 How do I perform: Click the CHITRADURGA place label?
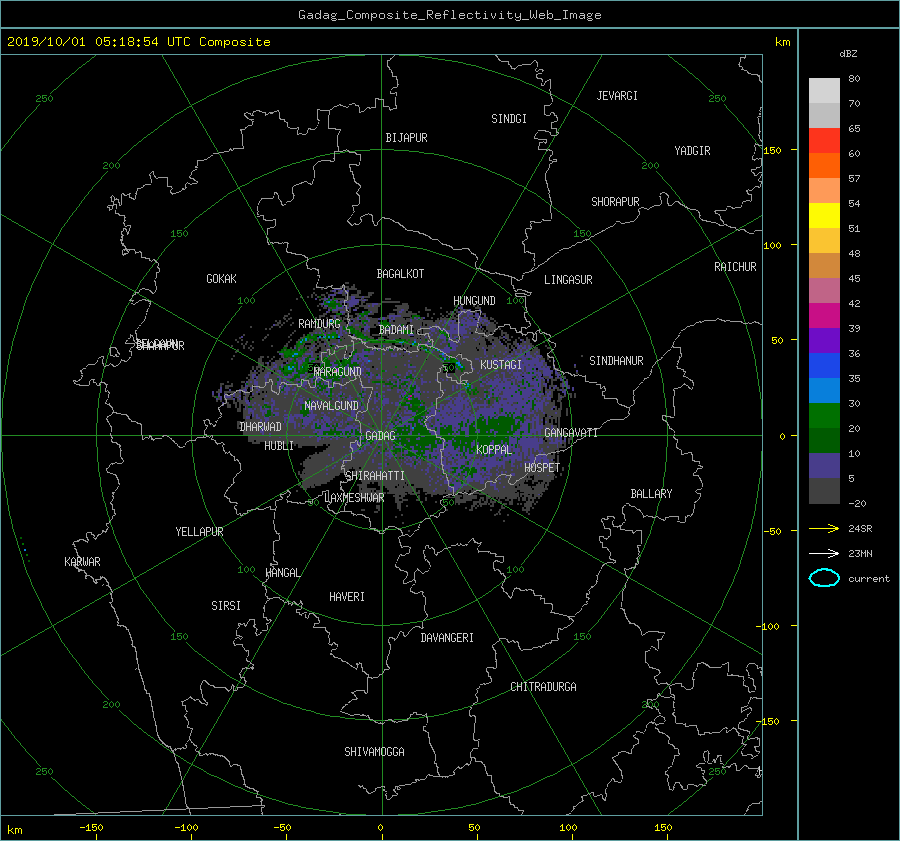coord(543,687)
